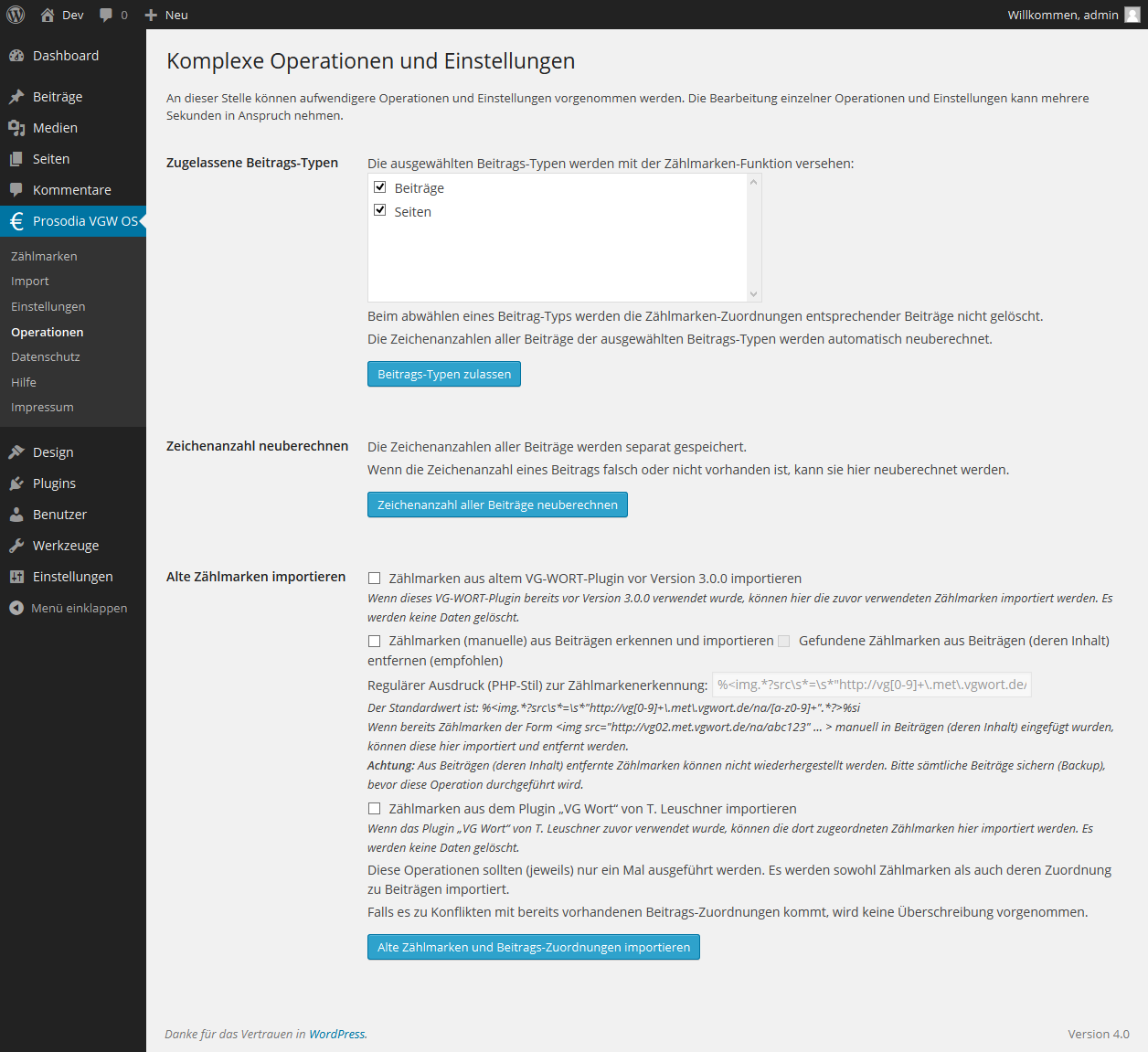Check manual Zählmarken detection in posts
1148x1052 pixels.
pyautogui.click(x=374, y=641)
